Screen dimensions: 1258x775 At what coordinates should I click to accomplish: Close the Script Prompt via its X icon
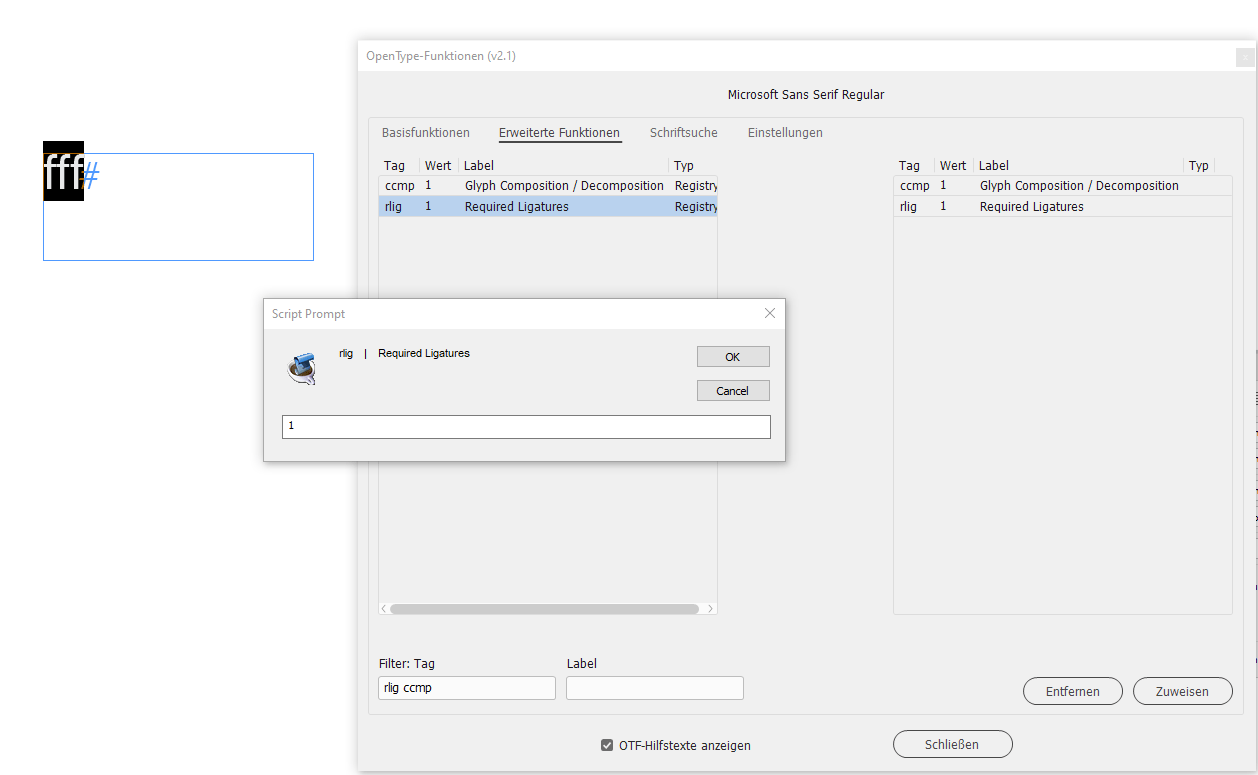click(769, 313)
